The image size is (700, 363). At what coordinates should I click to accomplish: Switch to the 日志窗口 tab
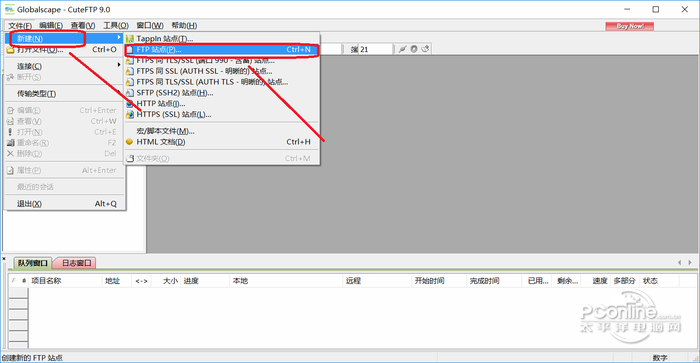point(76,263)
